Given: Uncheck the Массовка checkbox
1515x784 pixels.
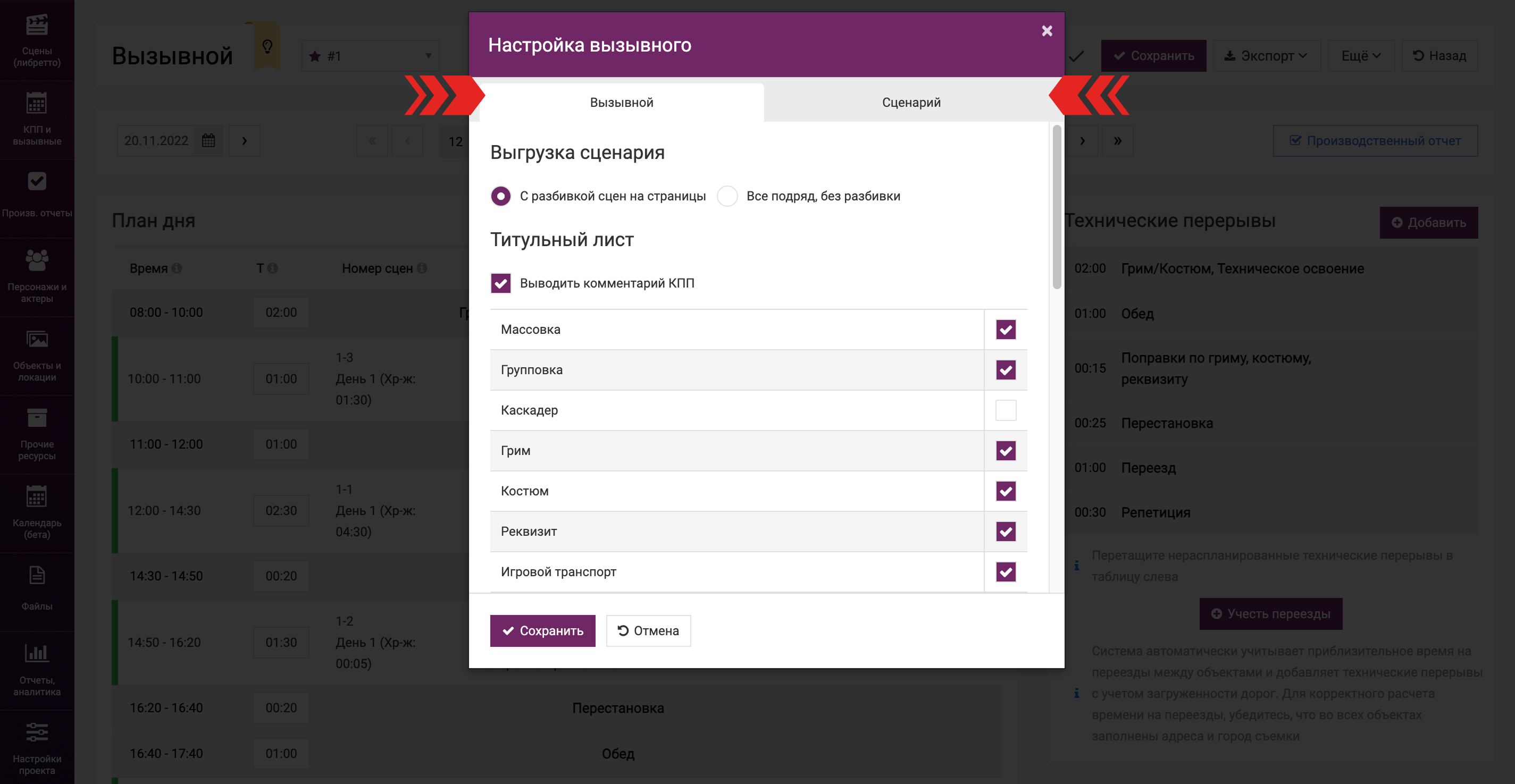Looking at the screenshot, I should click(1006, 330).
